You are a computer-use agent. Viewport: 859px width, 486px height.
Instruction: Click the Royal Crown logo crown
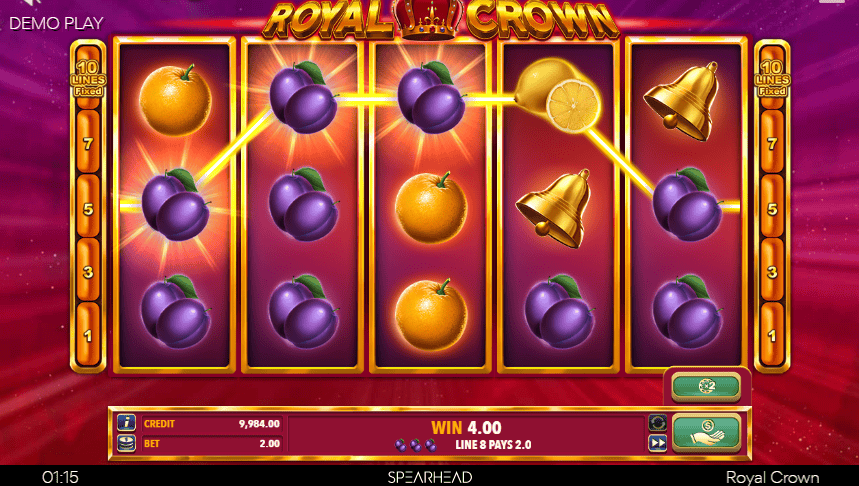click(431, 19)
